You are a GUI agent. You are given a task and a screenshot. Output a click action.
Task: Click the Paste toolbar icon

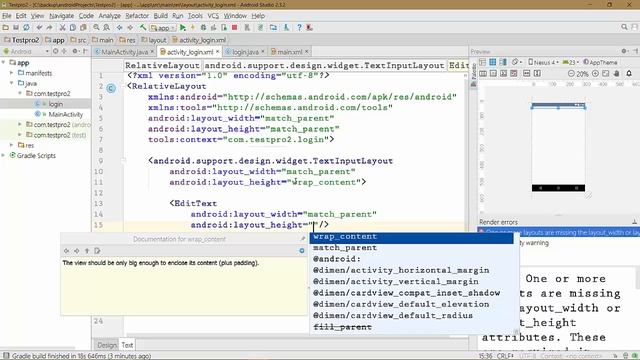click(83, 28)
